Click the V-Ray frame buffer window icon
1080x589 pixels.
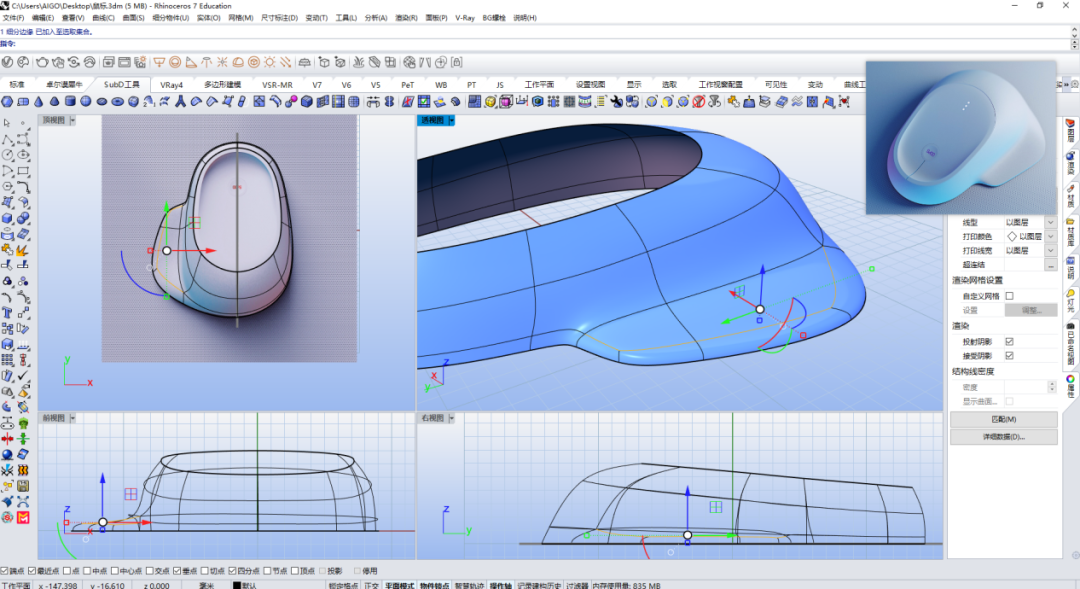pos(124,62)
